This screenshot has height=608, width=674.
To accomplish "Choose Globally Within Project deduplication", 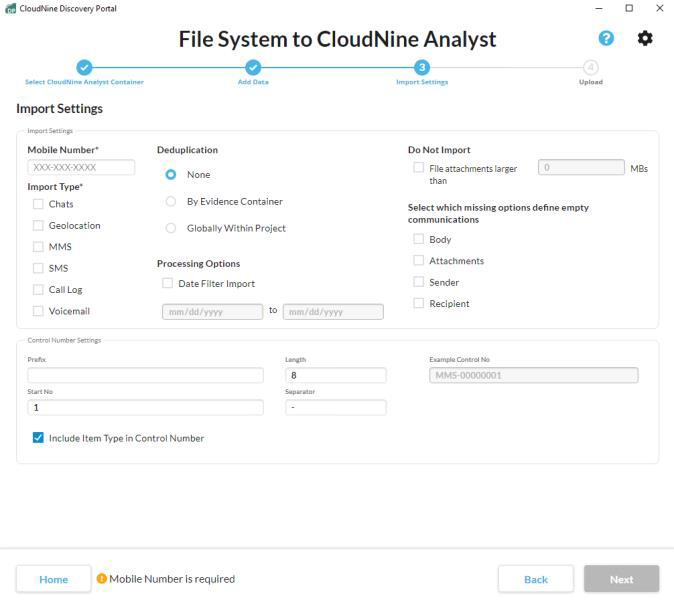I will pos(171,228).
